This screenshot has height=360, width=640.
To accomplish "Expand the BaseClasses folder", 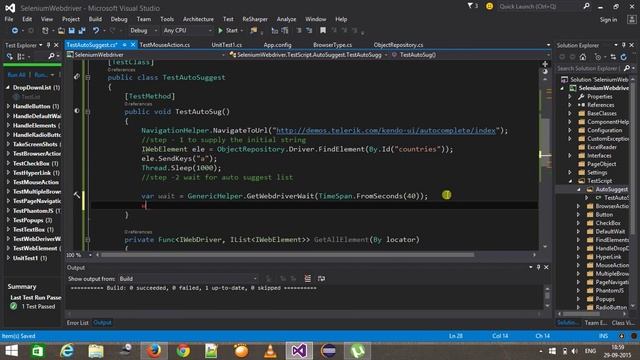I will (x=570, y=113).
